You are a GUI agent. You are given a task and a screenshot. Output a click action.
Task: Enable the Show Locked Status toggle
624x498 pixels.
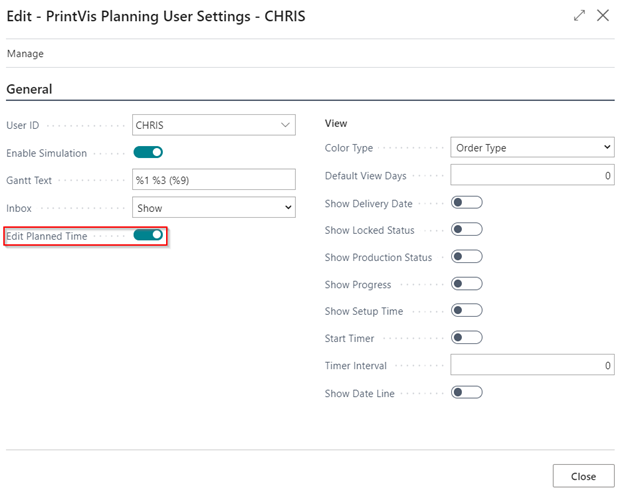[467, 229]
